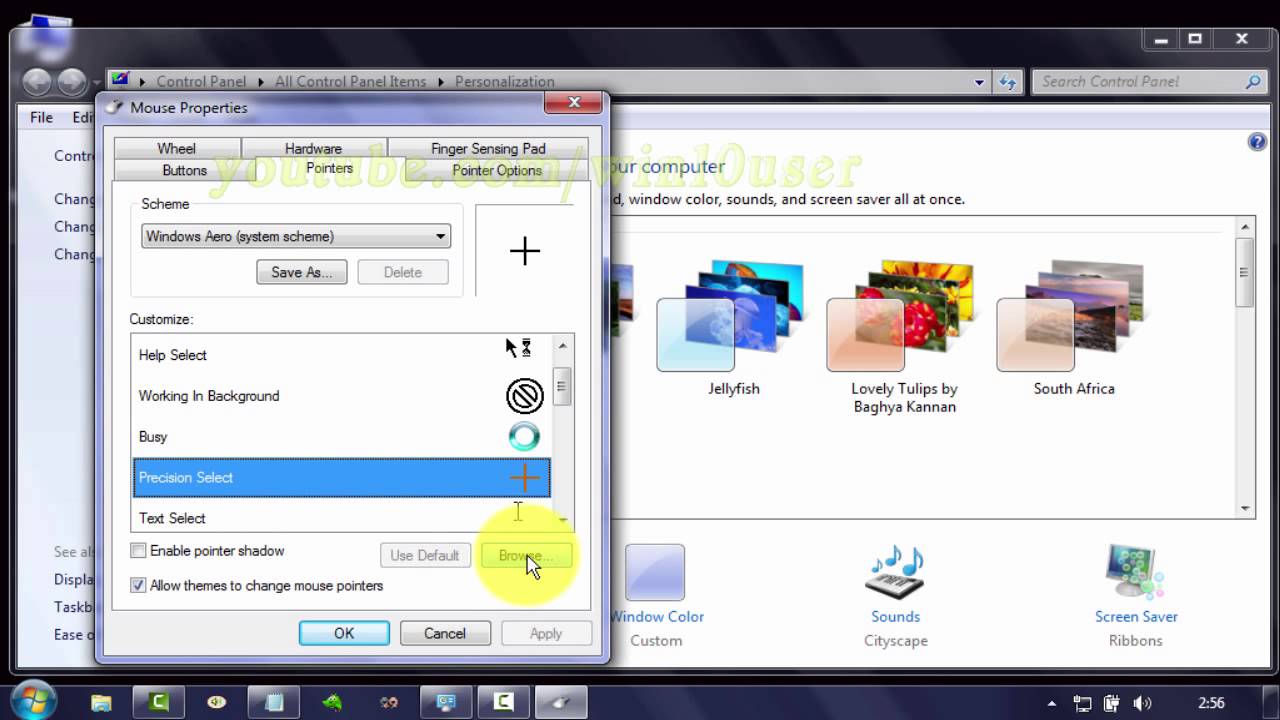This screenshot has height=720, width=1280.
Task: Click the Save As... button
Action: coord(301,272)
